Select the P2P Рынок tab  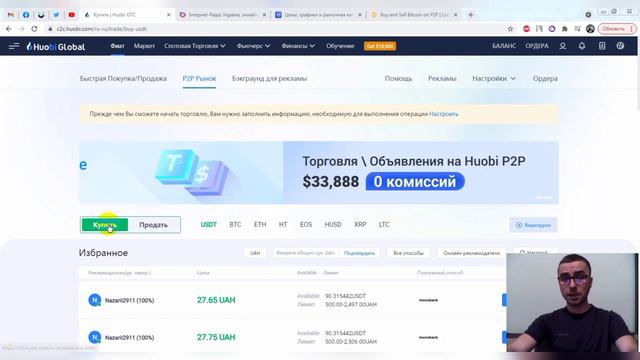coord(199,78)
